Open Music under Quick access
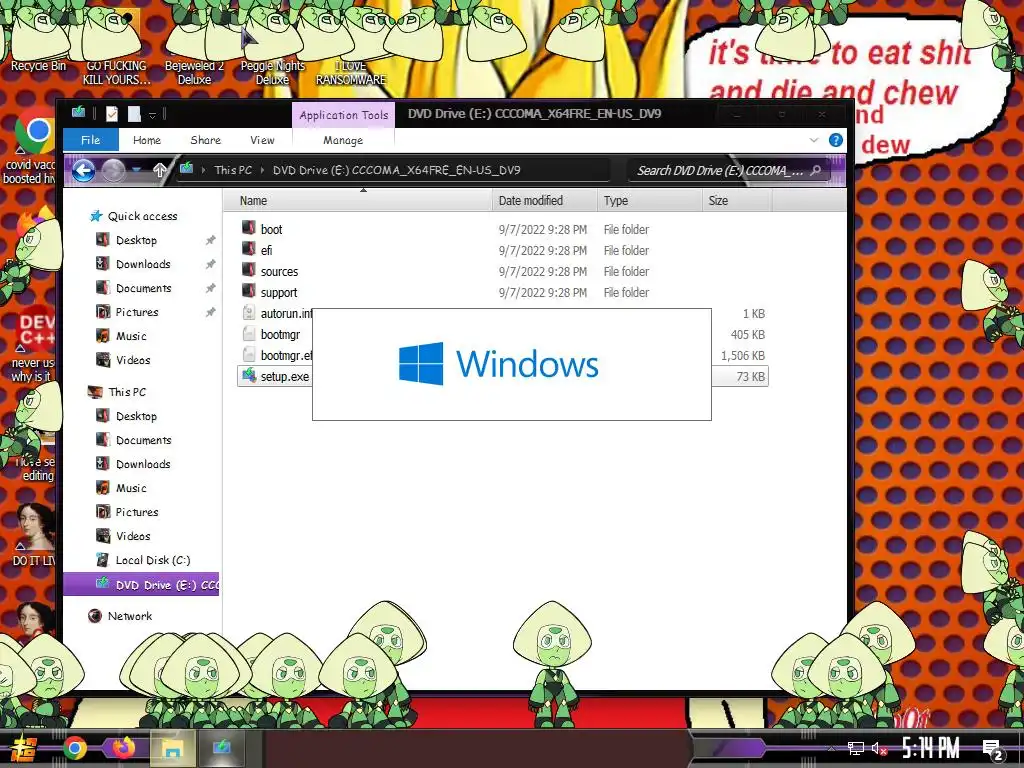 pos(131,336)
